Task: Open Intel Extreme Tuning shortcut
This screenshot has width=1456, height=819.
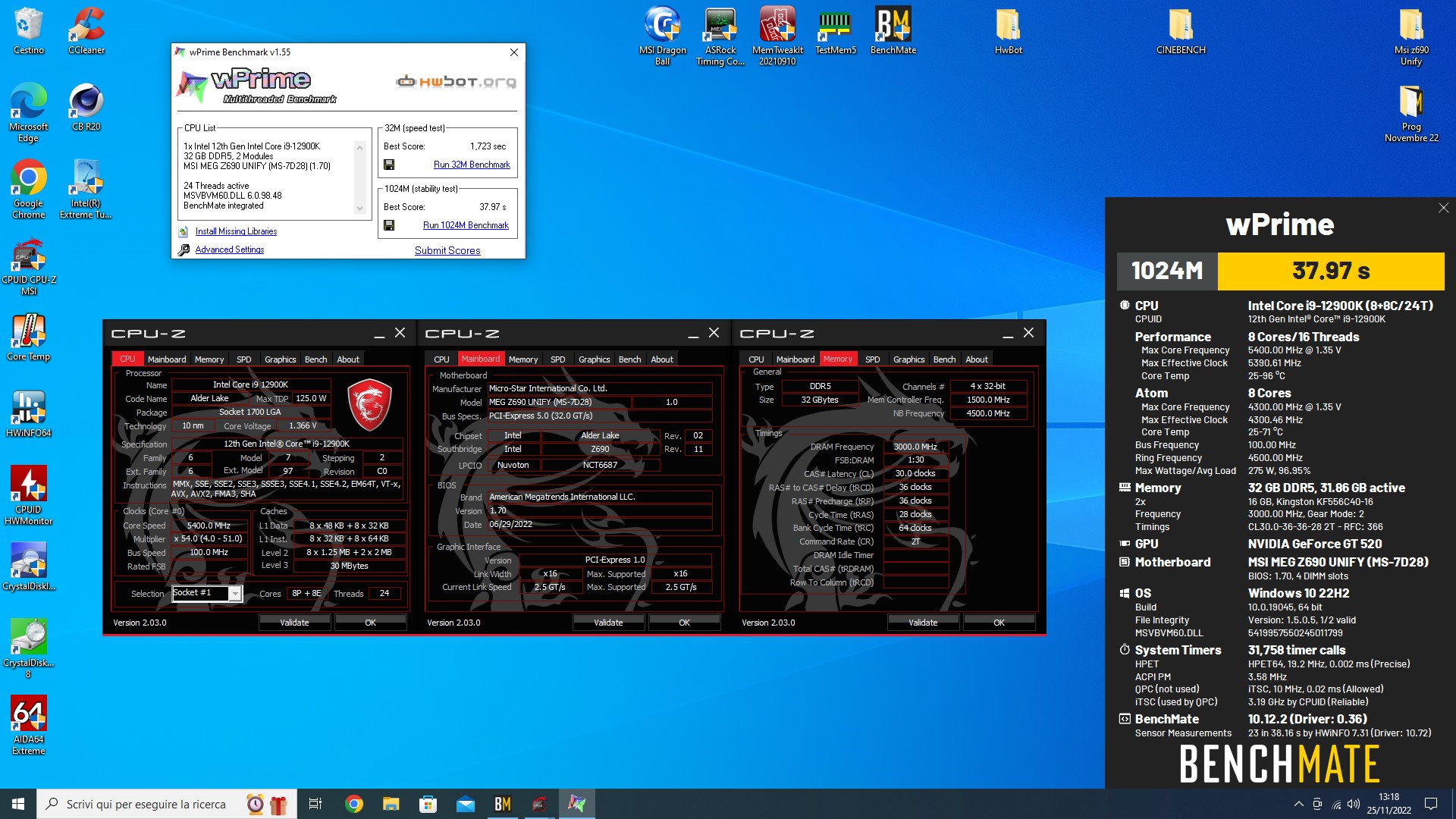Action: coord(86,189)
